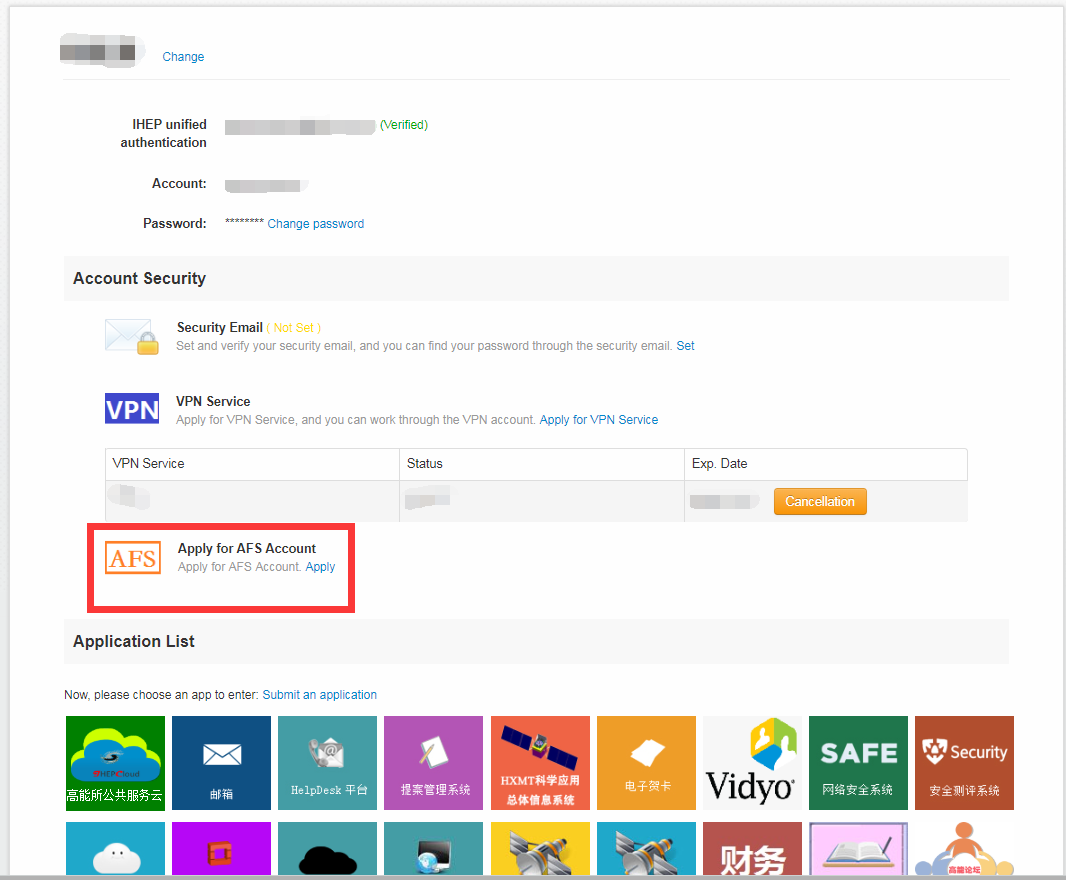Click the Apply for AFS Account title
The width and height of the screenshot is (1066, 880).
point(247,548)
